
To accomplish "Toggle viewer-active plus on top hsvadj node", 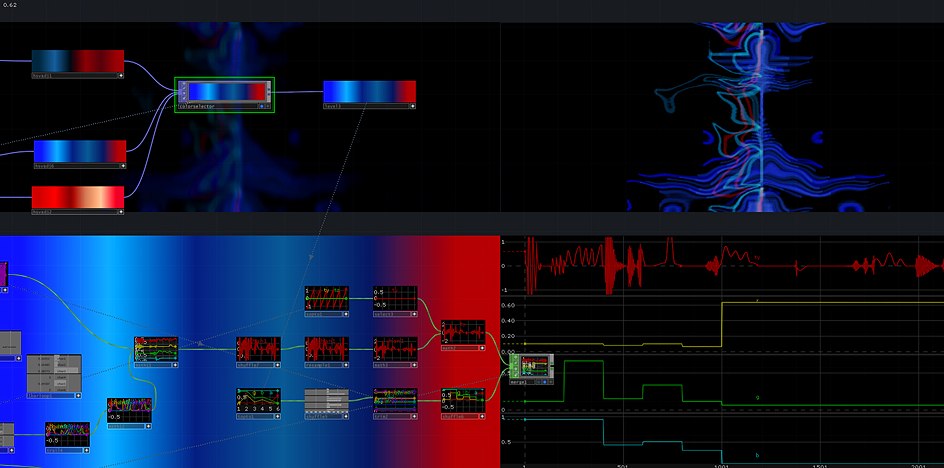I will (x=120, y=76).
